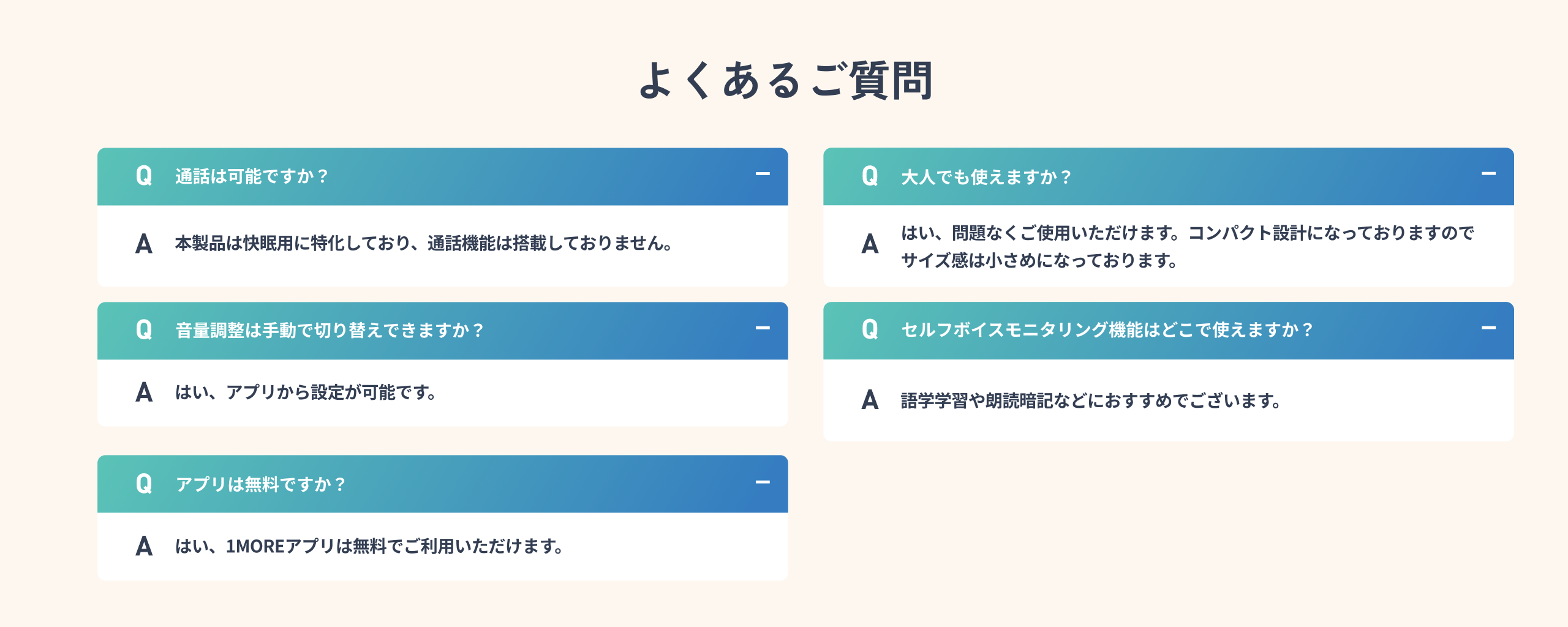Select the 通話は可能ですか？ question title
This screenshot has width=1568, height=627.
click(x=252, y=177)
